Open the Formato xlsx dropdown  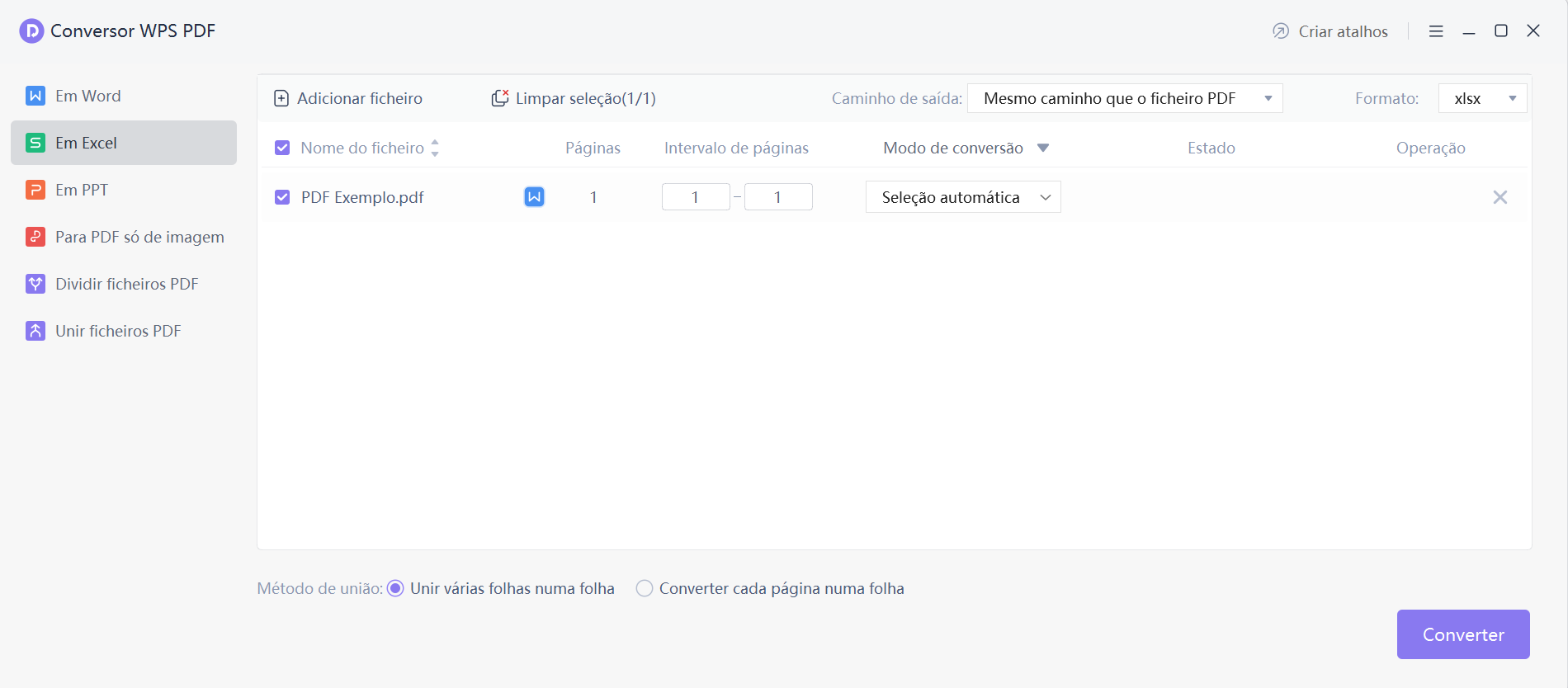pyautogui.click(x=1482, y=98)
